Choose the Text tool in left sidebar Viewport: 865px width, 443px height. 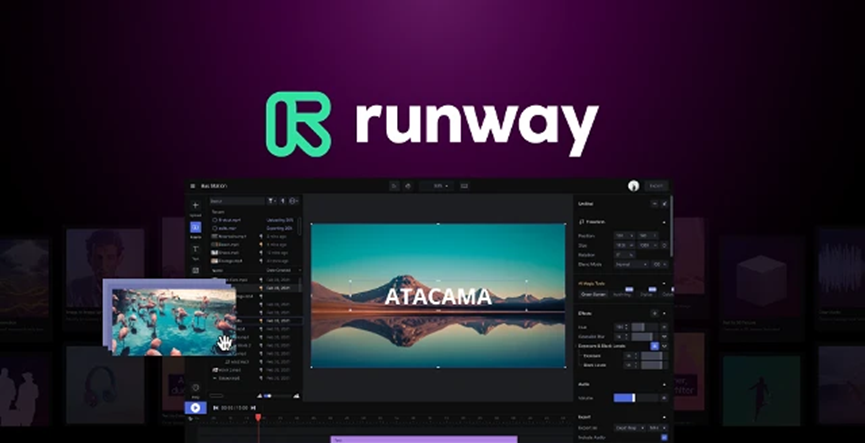(195, 249)
